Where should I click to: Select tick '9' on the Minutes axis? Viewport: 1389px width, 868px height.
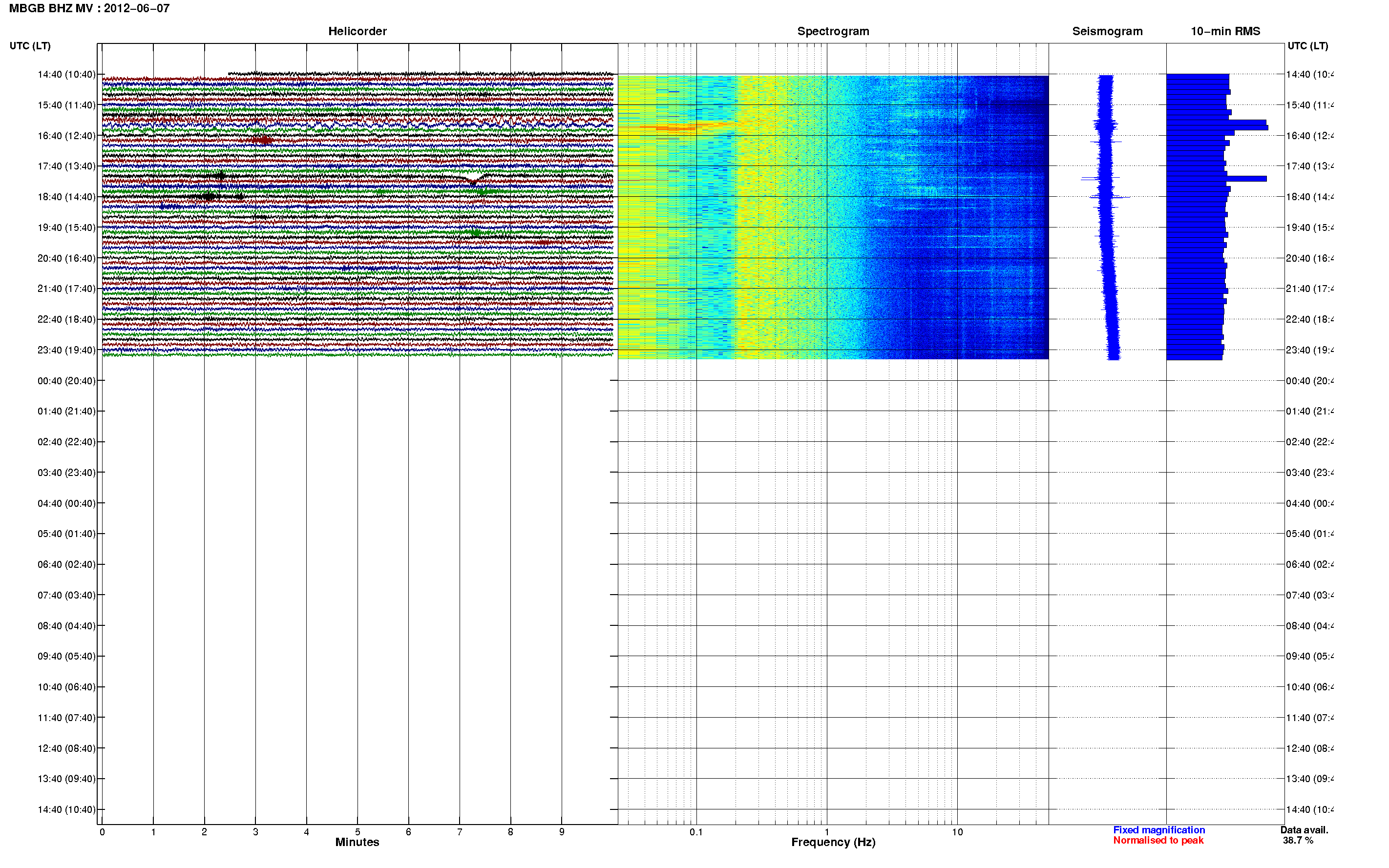point(562,832)
